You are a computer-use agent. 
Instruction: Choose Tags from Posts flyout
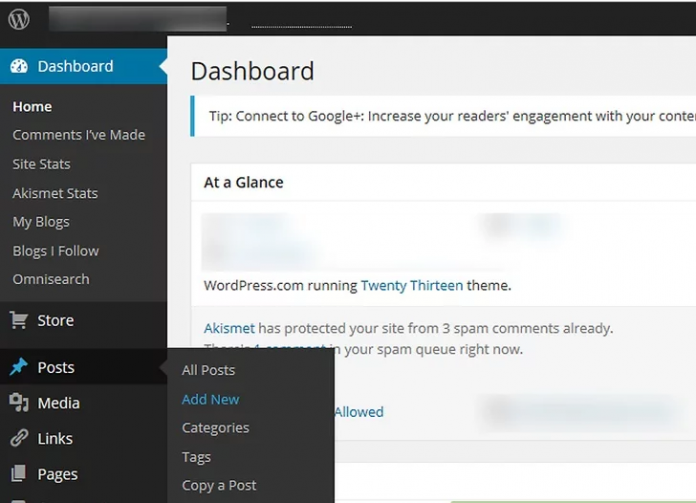point(196,457)
